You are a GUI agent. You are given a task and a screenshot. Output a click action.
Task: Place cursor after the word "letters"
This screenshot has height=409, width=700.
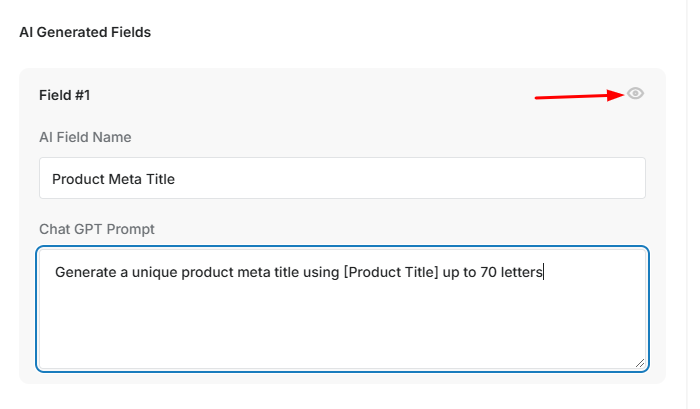(543, 272)
